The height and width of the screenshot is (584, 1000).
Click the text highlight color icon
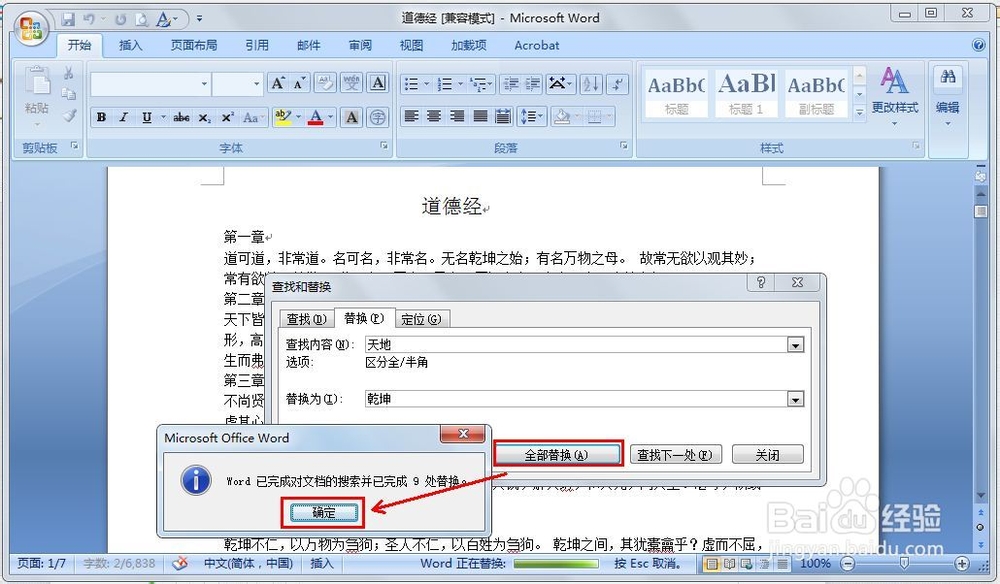[x=284, y=117]
